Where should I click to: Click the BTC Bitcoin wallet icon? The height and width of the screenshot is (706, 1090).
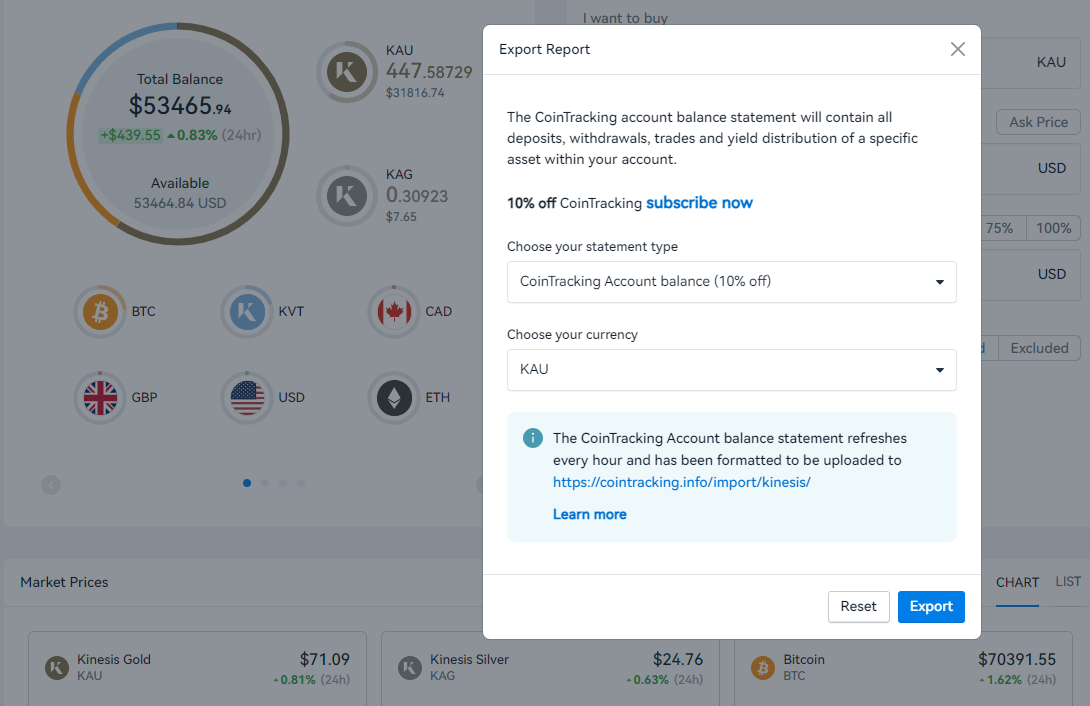[x=99, y=311]
